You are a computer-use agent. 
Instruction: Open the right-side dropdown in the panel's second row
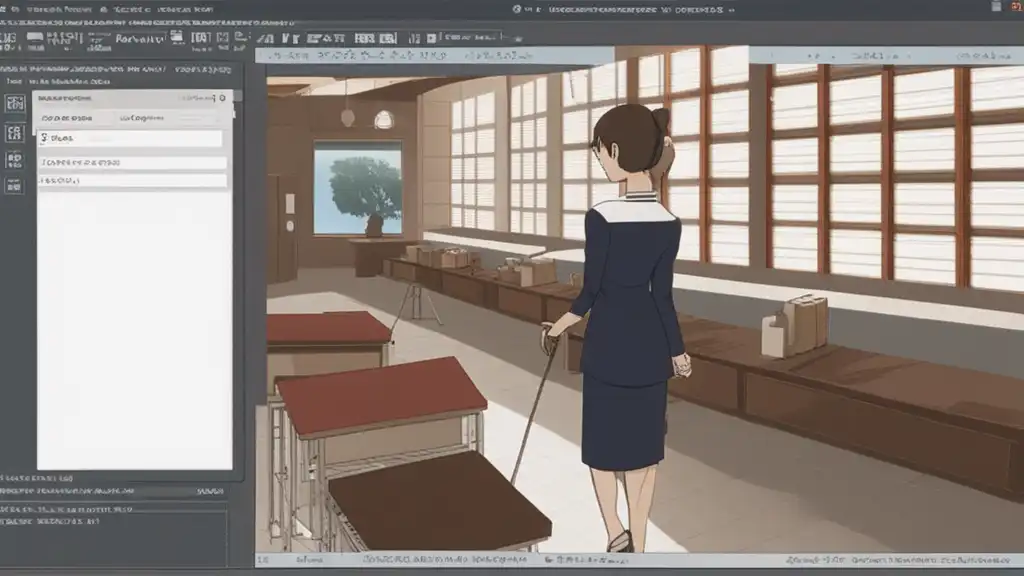[167, 118]
